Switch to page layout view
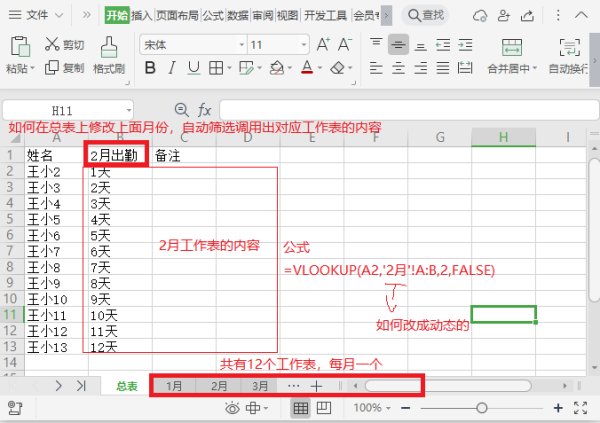Screen dimensions: 600x423 click(x=324, y=408)
